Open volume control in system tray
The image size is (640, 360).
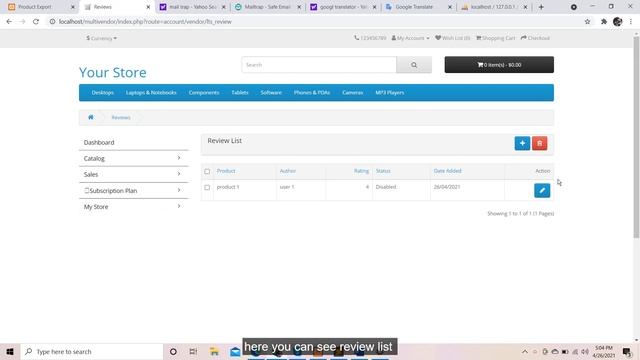tap(585, 351)
